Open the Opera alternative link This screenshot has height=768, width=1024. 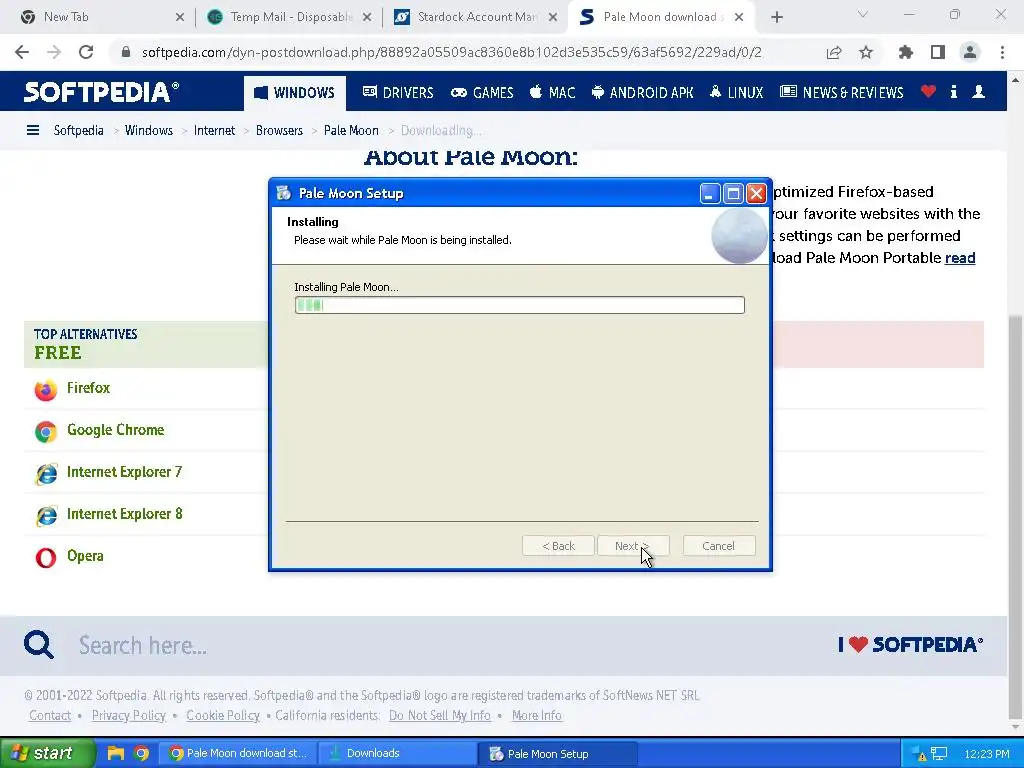(x=85, y=556)
